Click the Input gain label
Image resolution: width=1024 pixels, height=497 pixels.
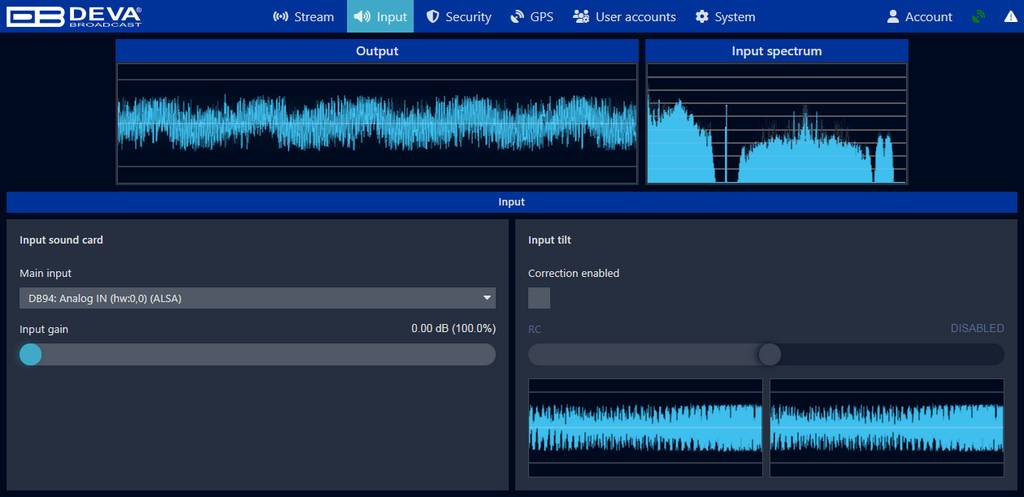click(44, 329)
